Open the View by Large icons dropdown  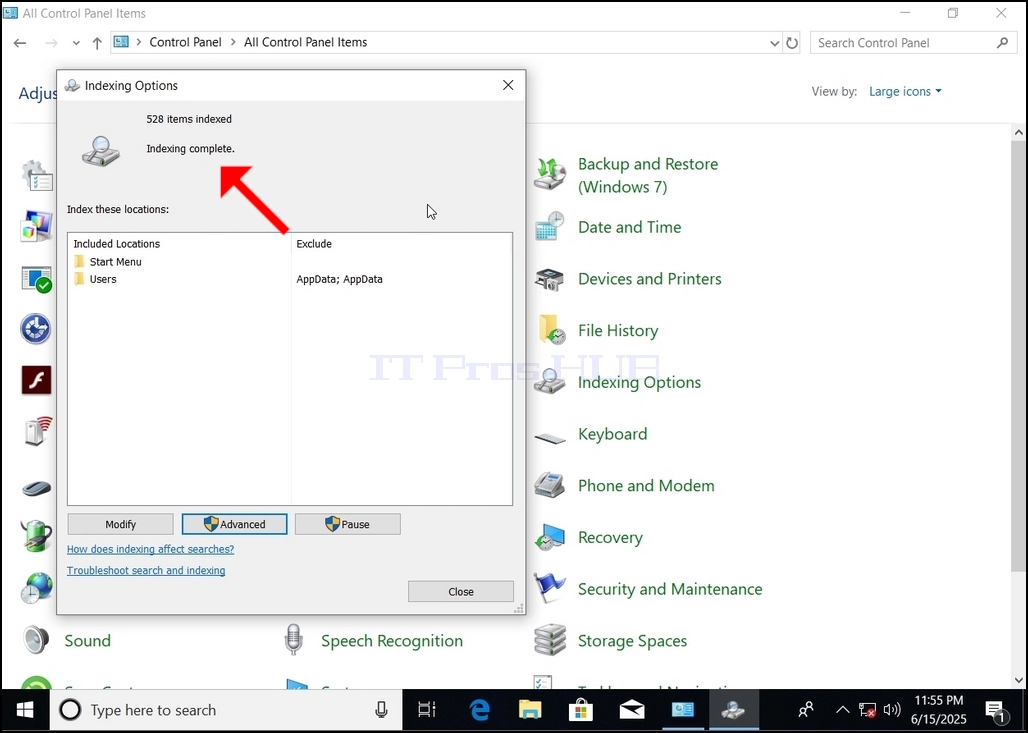905,91
